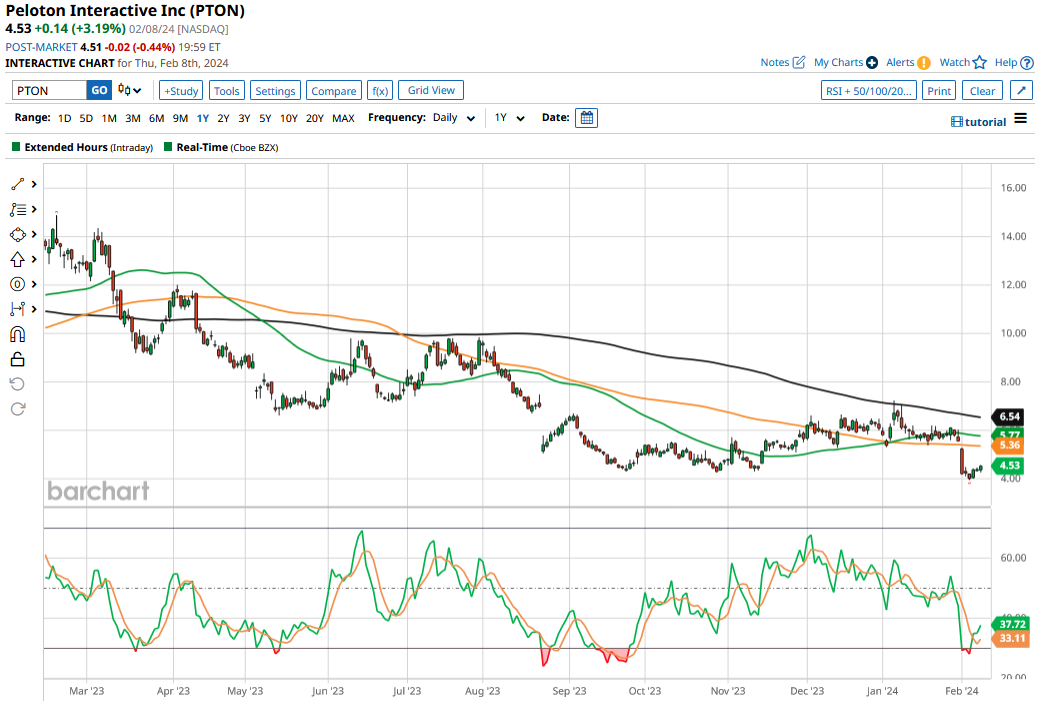The image size is (1054, 705).
Task: Toggle the Real-Time Cboe BZX indicator
Action: (169, 147)
